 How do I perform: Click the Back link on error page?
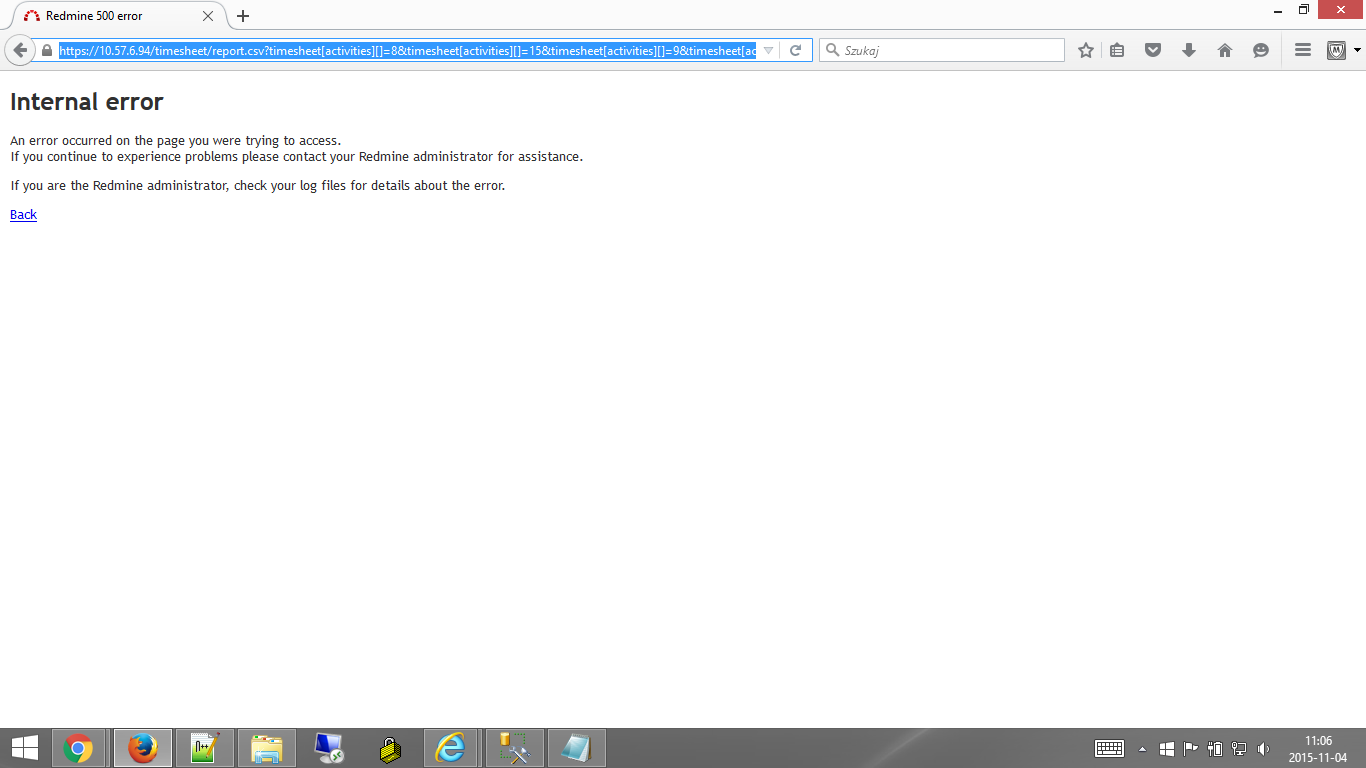pyautogui.click(x=23, y=215)
